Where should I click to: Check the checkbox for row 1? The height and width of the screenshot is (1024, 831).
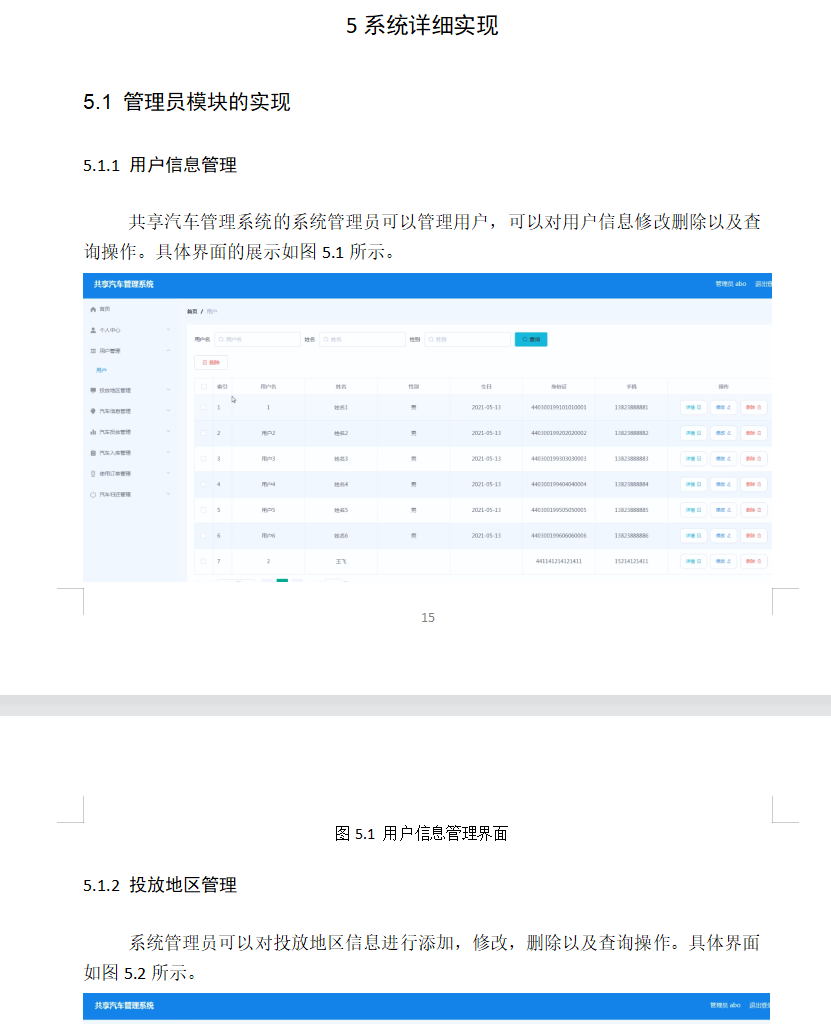[203, 407]
